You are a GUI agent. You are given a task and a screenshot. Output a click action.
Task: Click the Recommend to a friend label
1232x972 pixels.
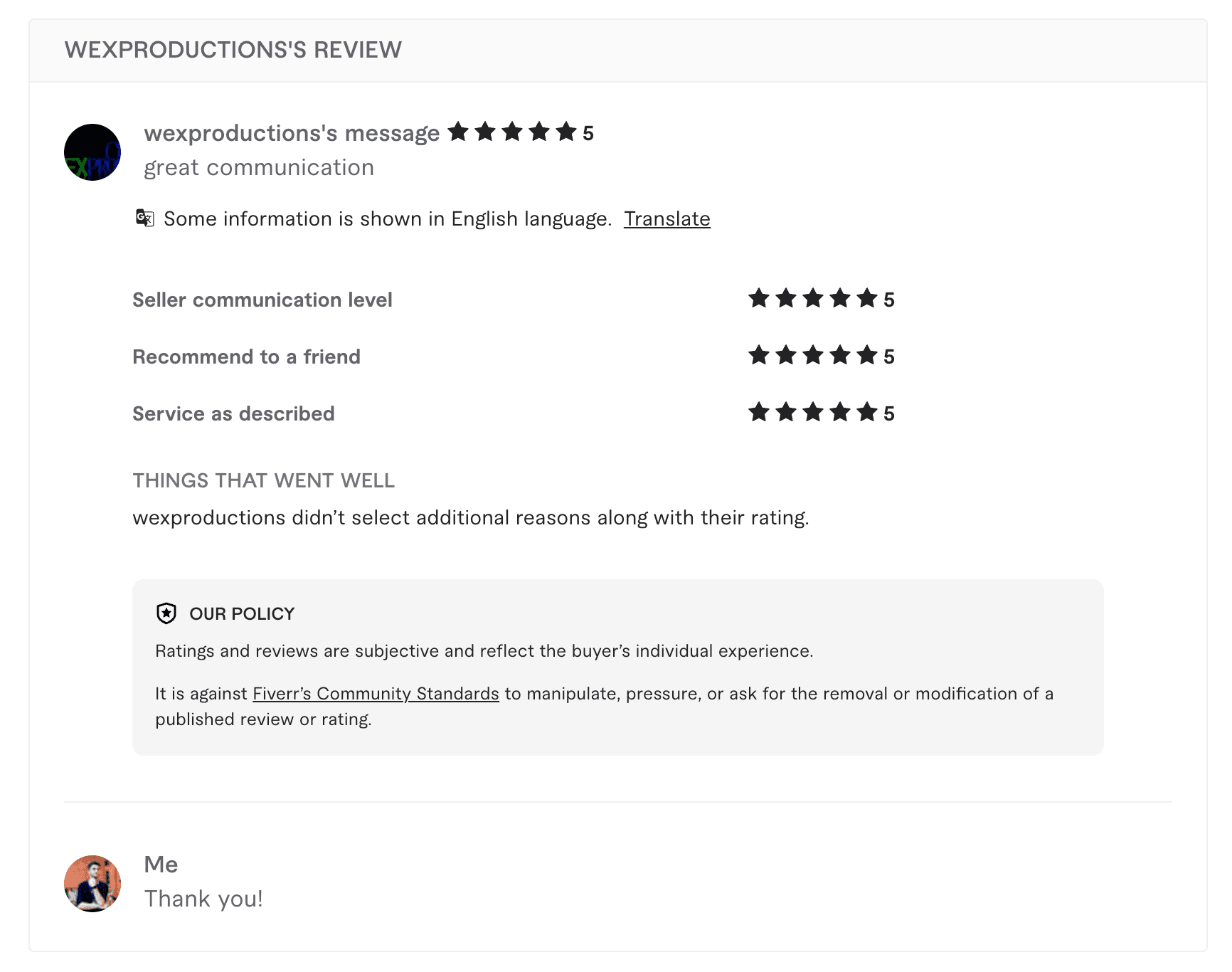[x=246, y=356]
